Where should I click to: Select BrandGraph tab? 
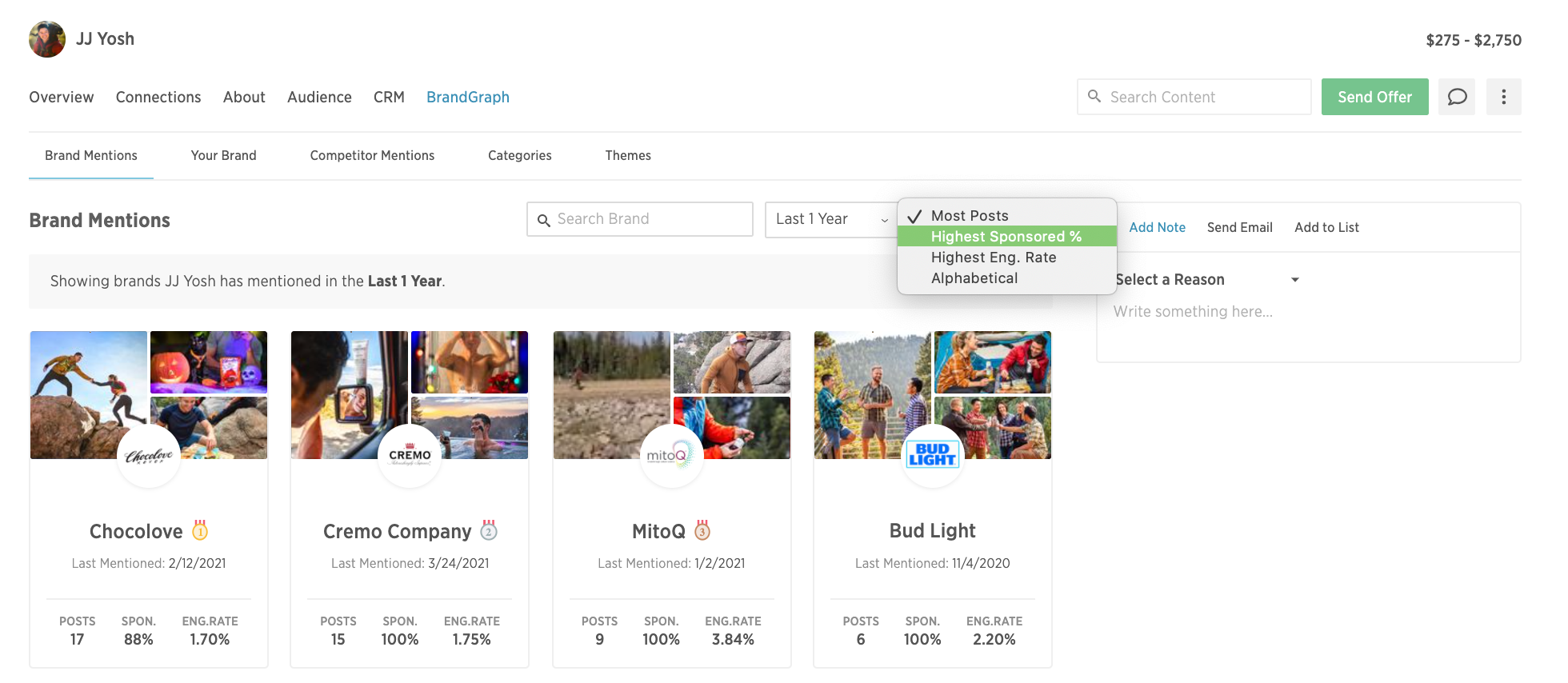point(468,97)
